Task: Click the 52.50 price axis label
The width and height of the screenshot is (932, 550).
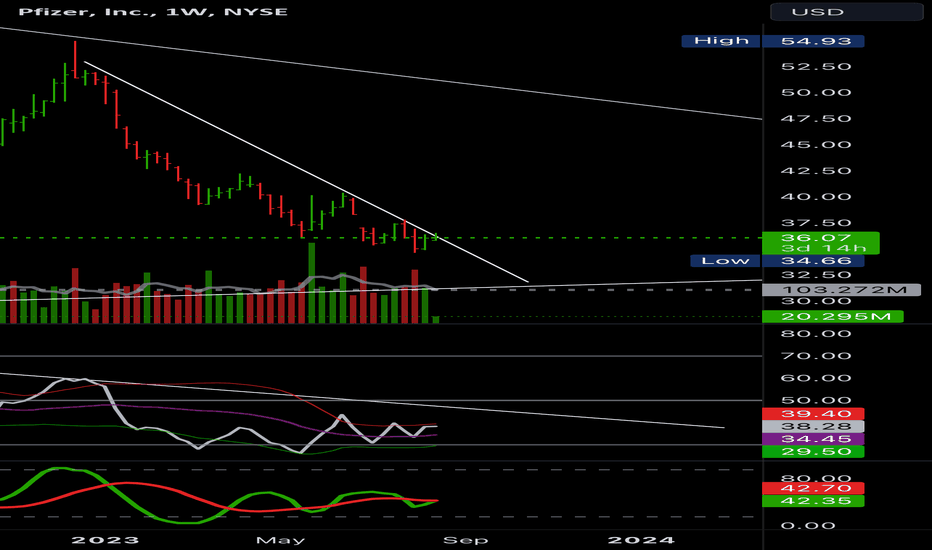Action: click(816, 67)
